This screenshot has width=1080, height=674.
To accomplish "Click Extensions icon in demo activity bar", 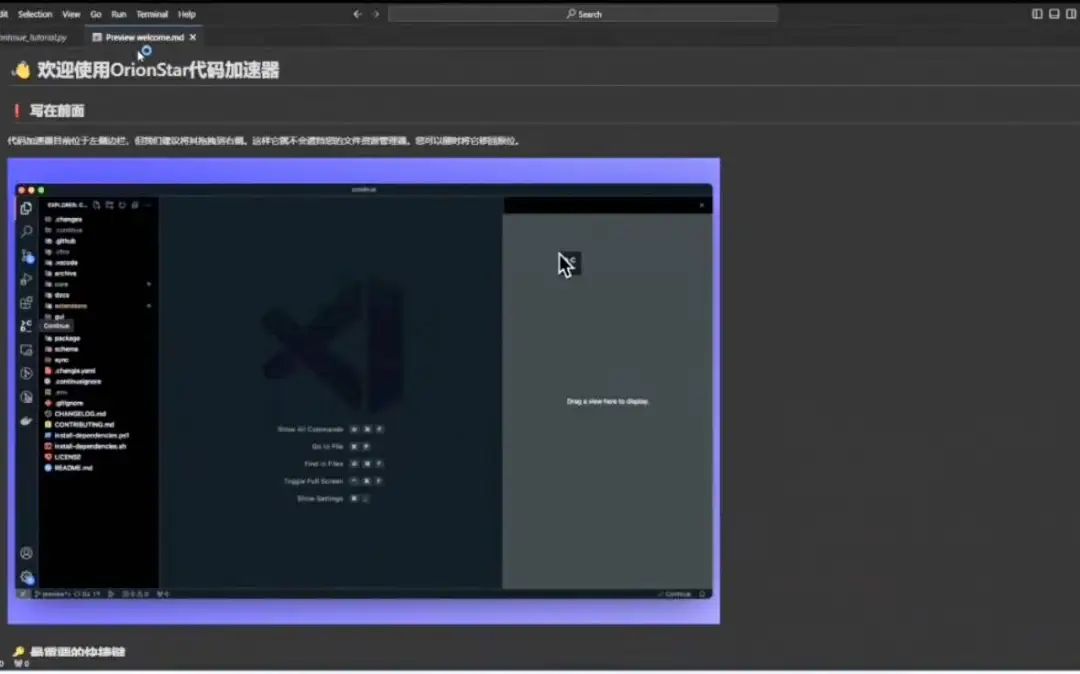I will click(26, 302).
